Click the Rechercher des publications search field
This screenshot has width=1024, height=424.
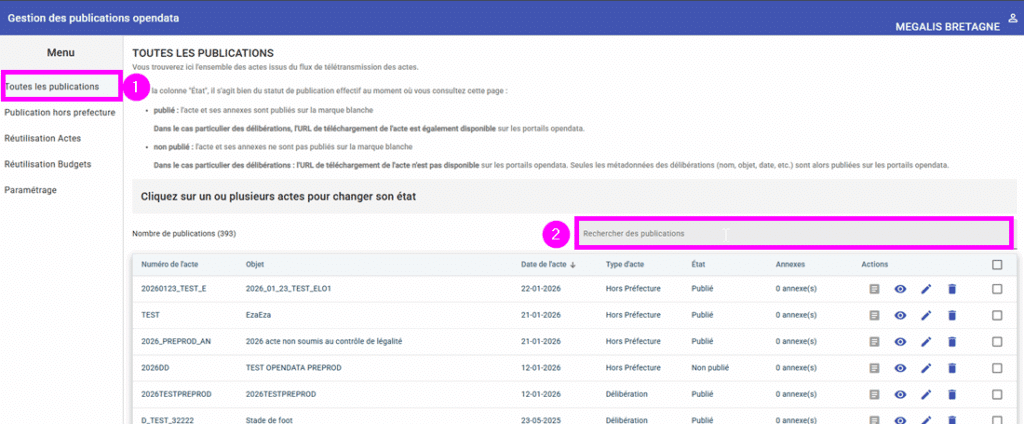click(x=792, y=233)
